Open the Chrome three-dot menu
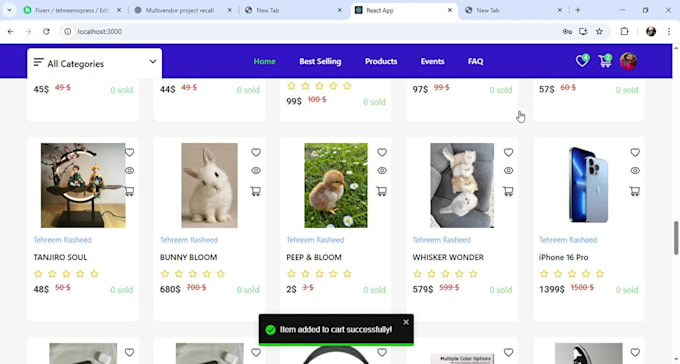 [669, 31]
